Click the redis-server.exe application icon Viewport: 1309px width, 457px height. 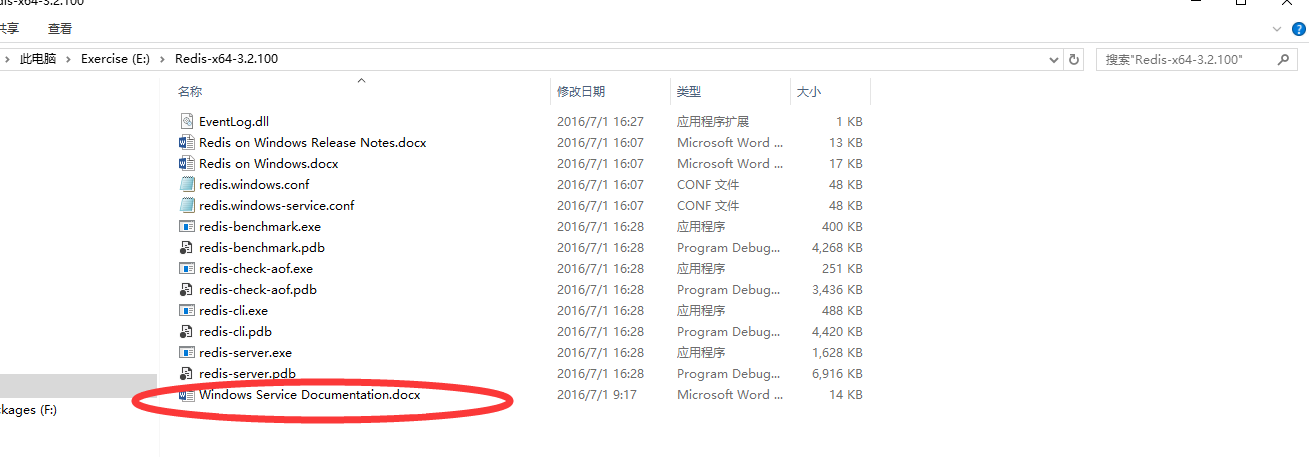click(186, 352)
